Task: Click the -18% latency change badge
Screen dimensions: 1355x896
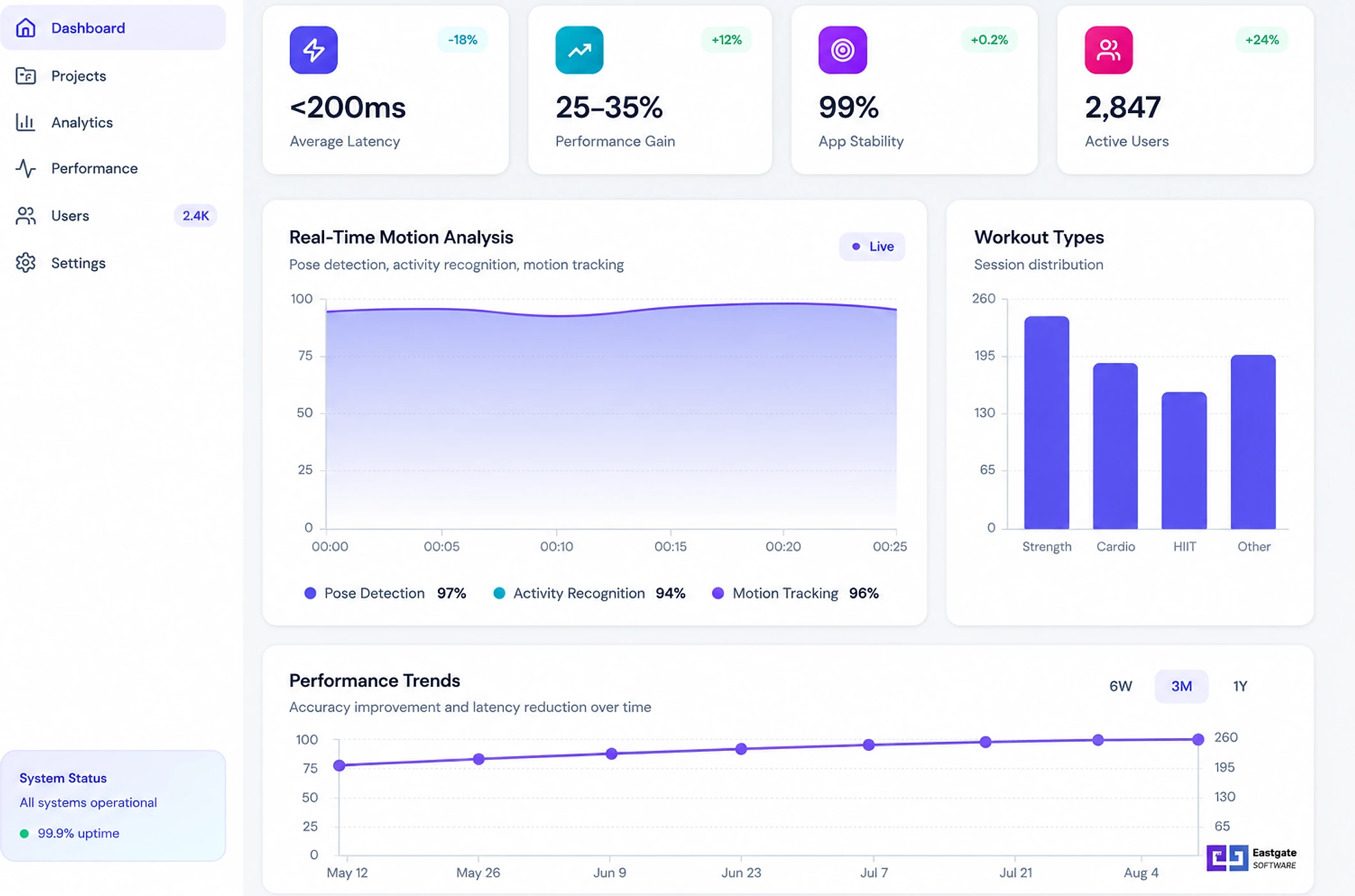Action: pyautogui.click(x=462, y=40)
